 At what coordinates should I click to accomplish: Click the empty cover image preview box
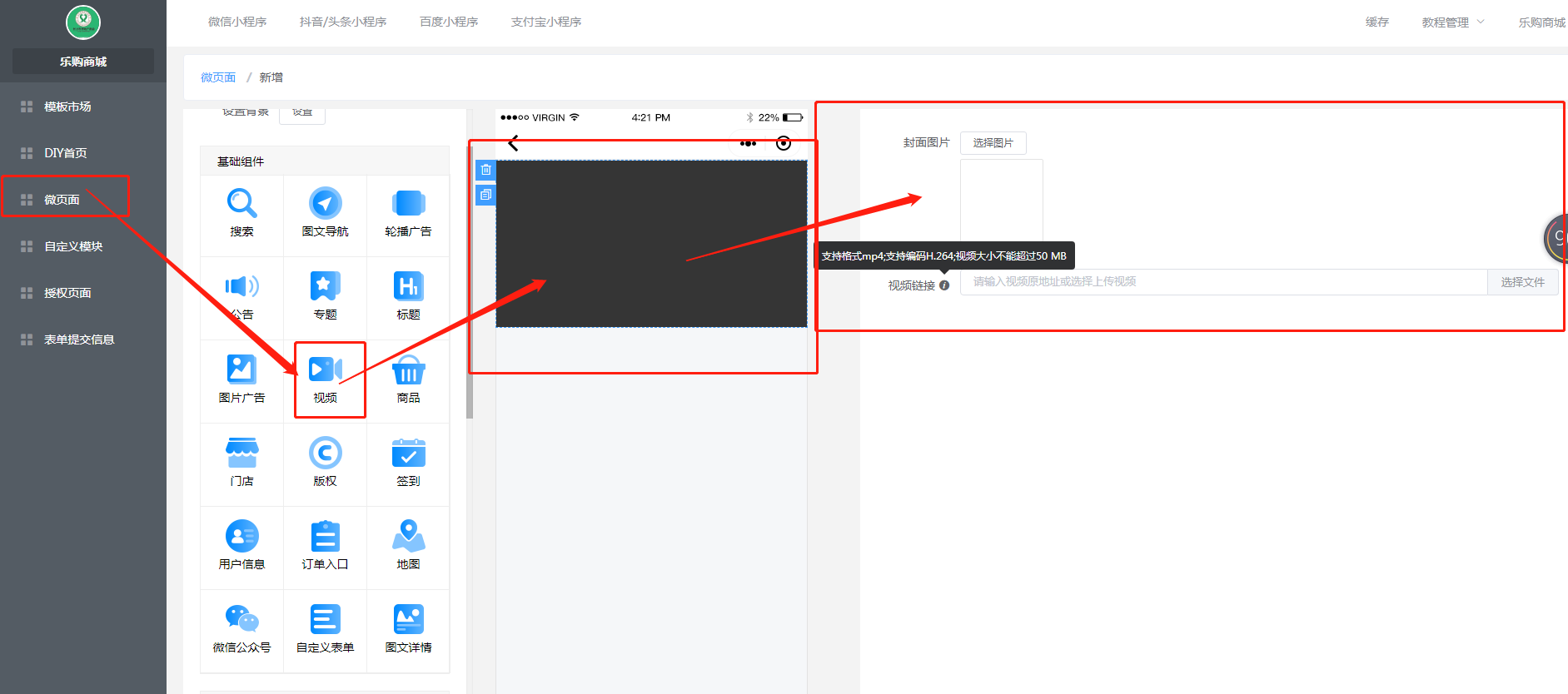(1002, 201)
